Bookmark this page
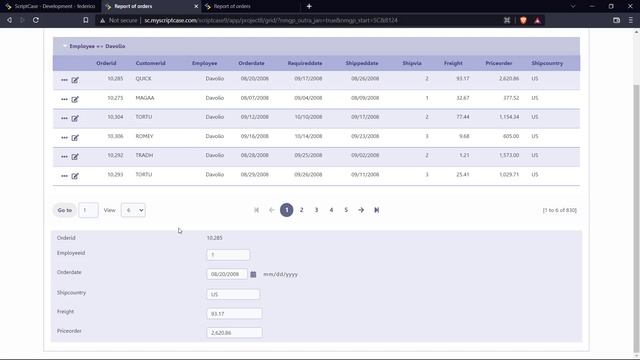 85,20
